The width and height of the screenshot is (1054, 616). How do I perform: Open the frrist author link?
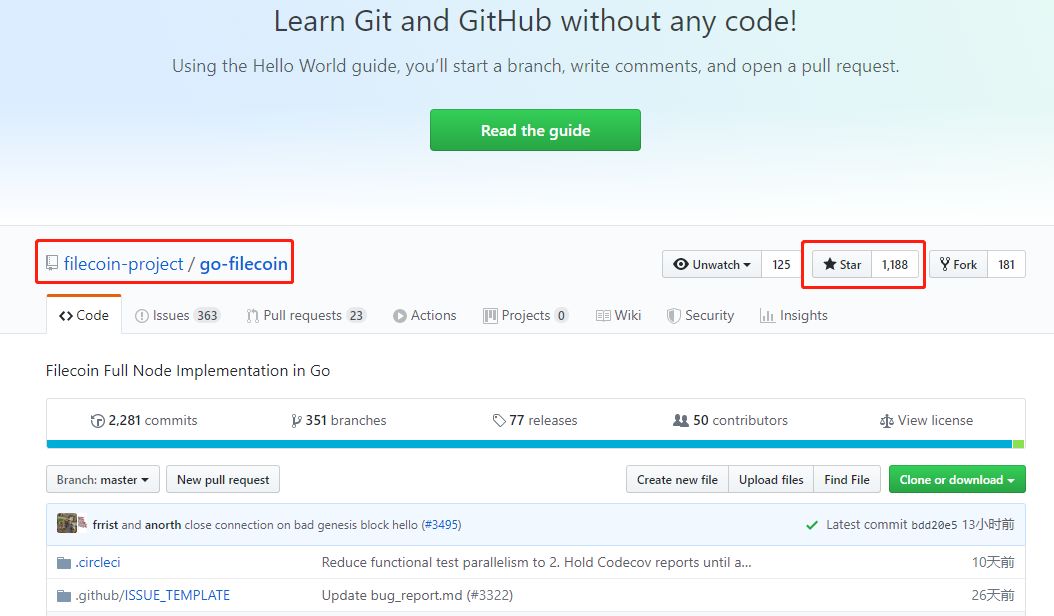point(106,525)
